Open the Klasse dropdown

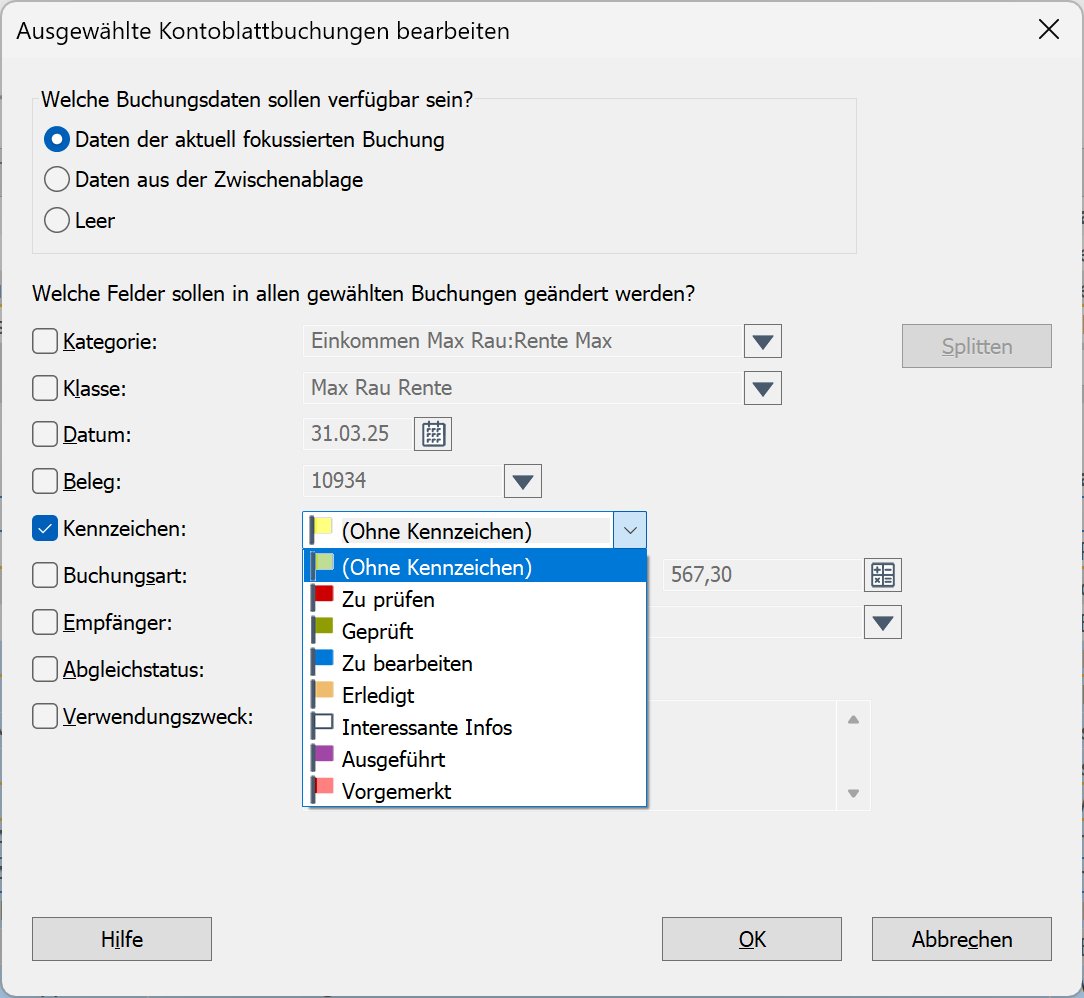click(x=763, y=388)
